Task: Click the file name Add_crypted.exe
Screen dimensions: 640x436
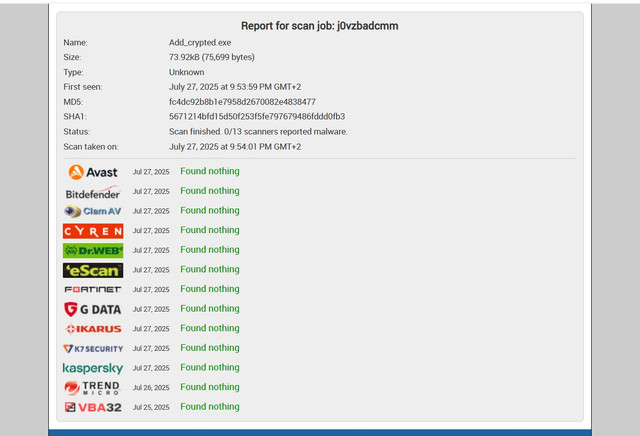Action: [200, 42]
